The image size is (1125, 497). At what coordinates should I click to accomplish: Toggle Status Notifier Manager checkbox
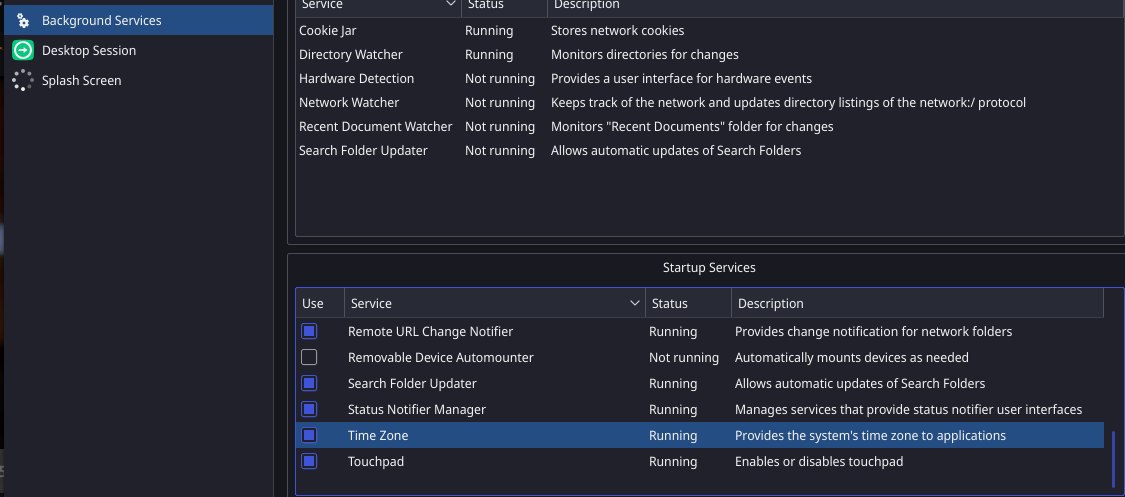309,409
